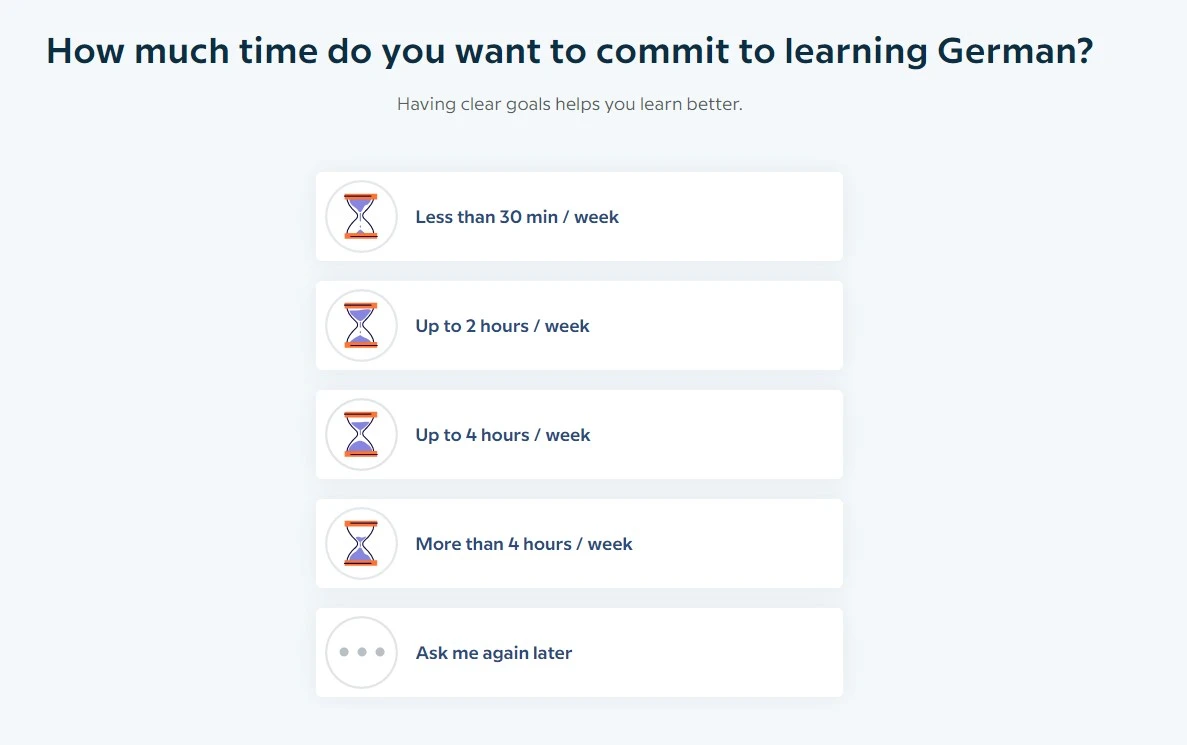
Task: Select 'More than 4 hours / week' text
Action: 524,544
